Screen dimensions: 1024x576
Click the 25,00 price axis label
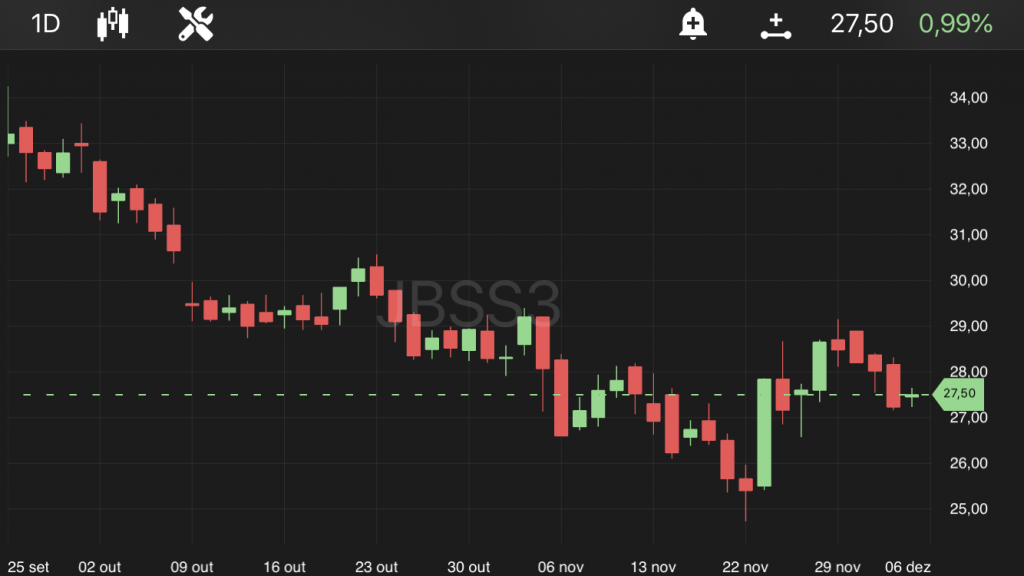968,509
